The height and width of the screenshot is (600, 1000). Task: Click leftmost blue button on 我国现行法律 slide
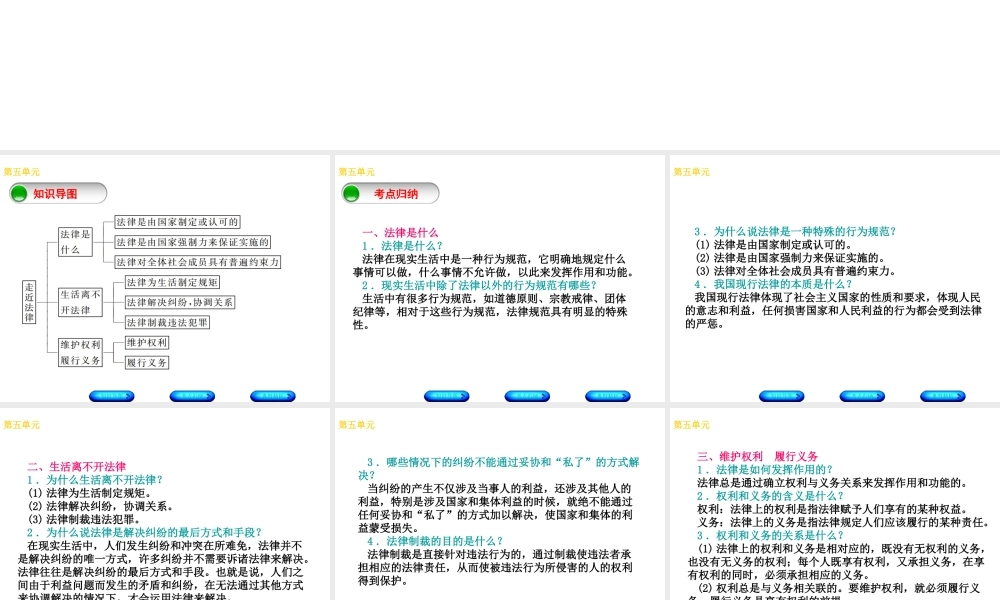[781, 396]
